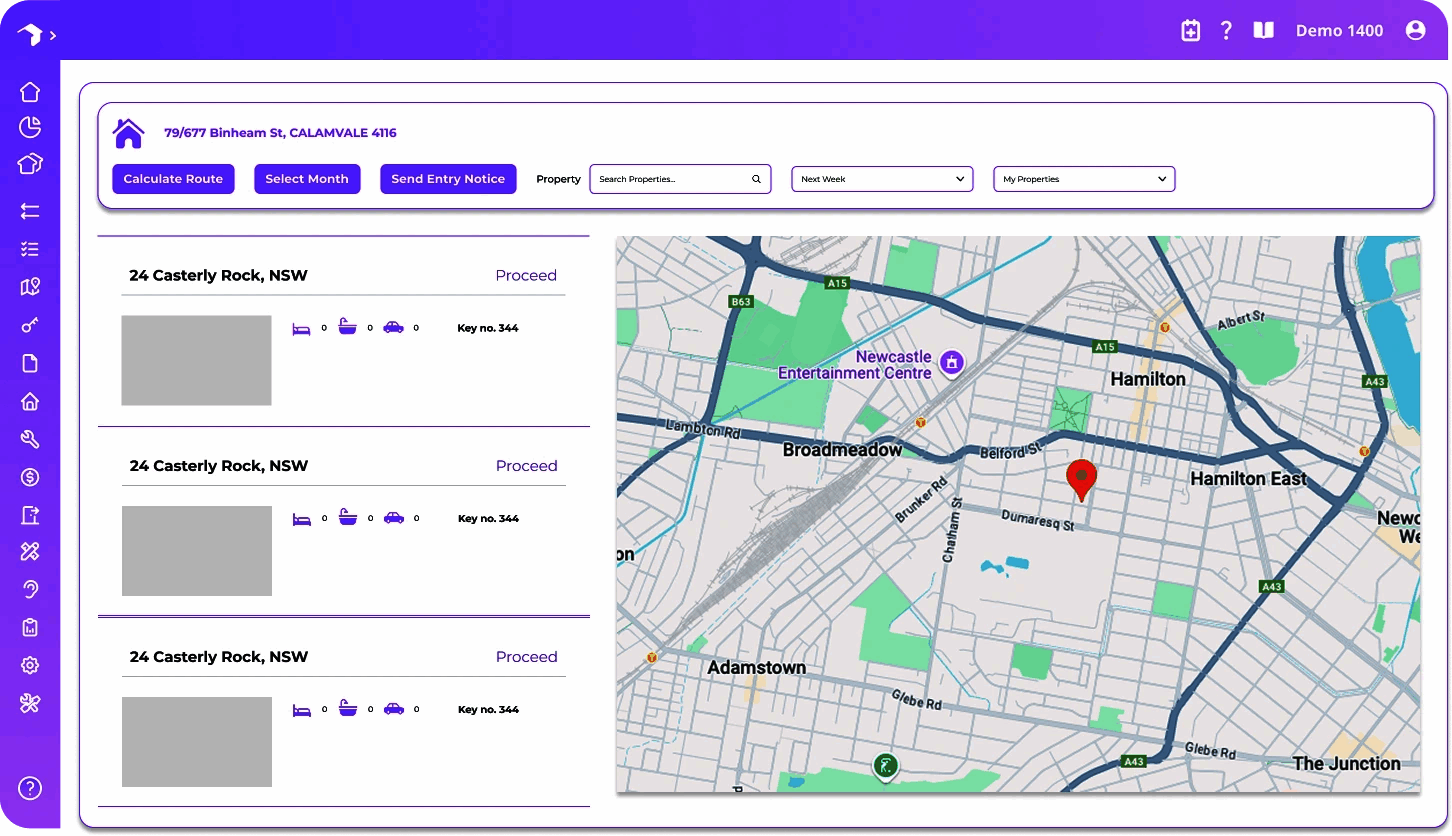Select the pie chart analytics icon in the sidebar
The image size is (1452, 836).
pos(30,127)
